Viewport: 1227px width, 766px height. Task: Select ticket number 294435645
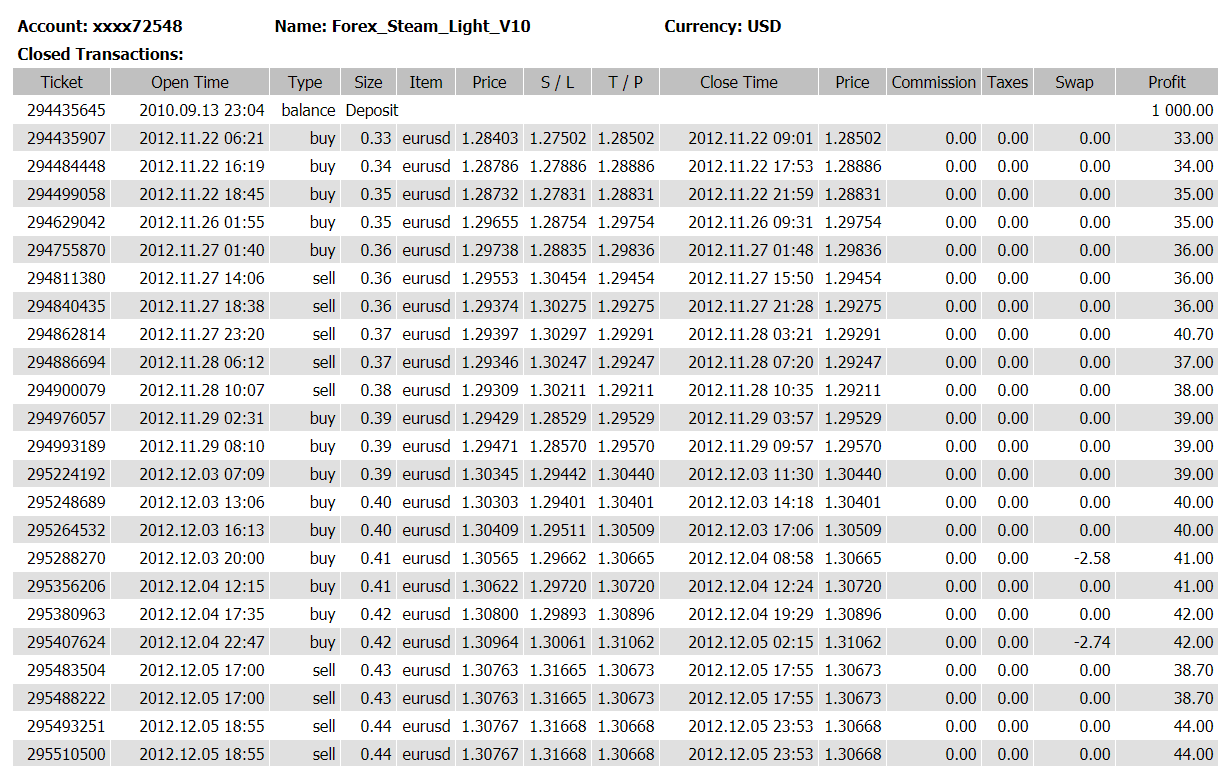tap(66, 110)
